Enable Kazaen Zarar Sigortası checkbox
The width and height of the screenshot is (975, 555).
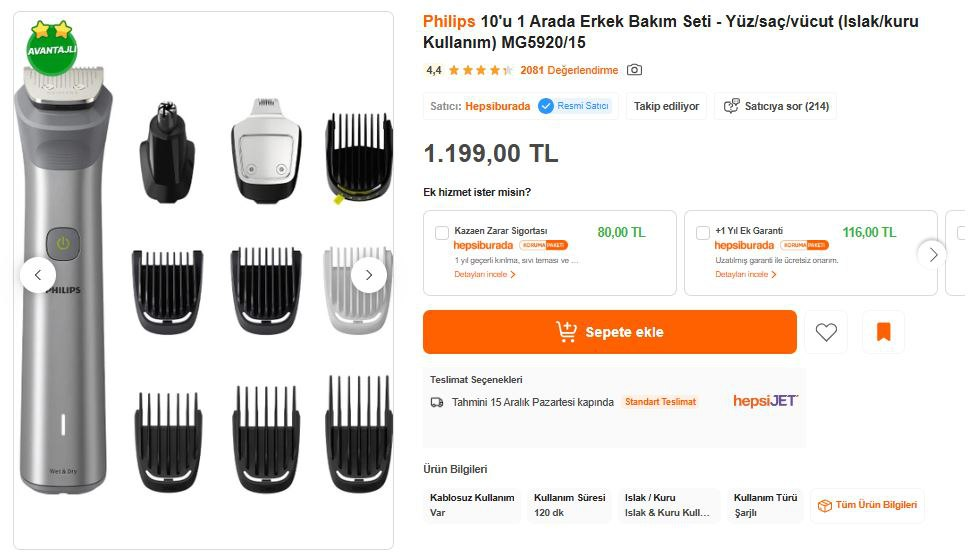click(x=442, y=233)
